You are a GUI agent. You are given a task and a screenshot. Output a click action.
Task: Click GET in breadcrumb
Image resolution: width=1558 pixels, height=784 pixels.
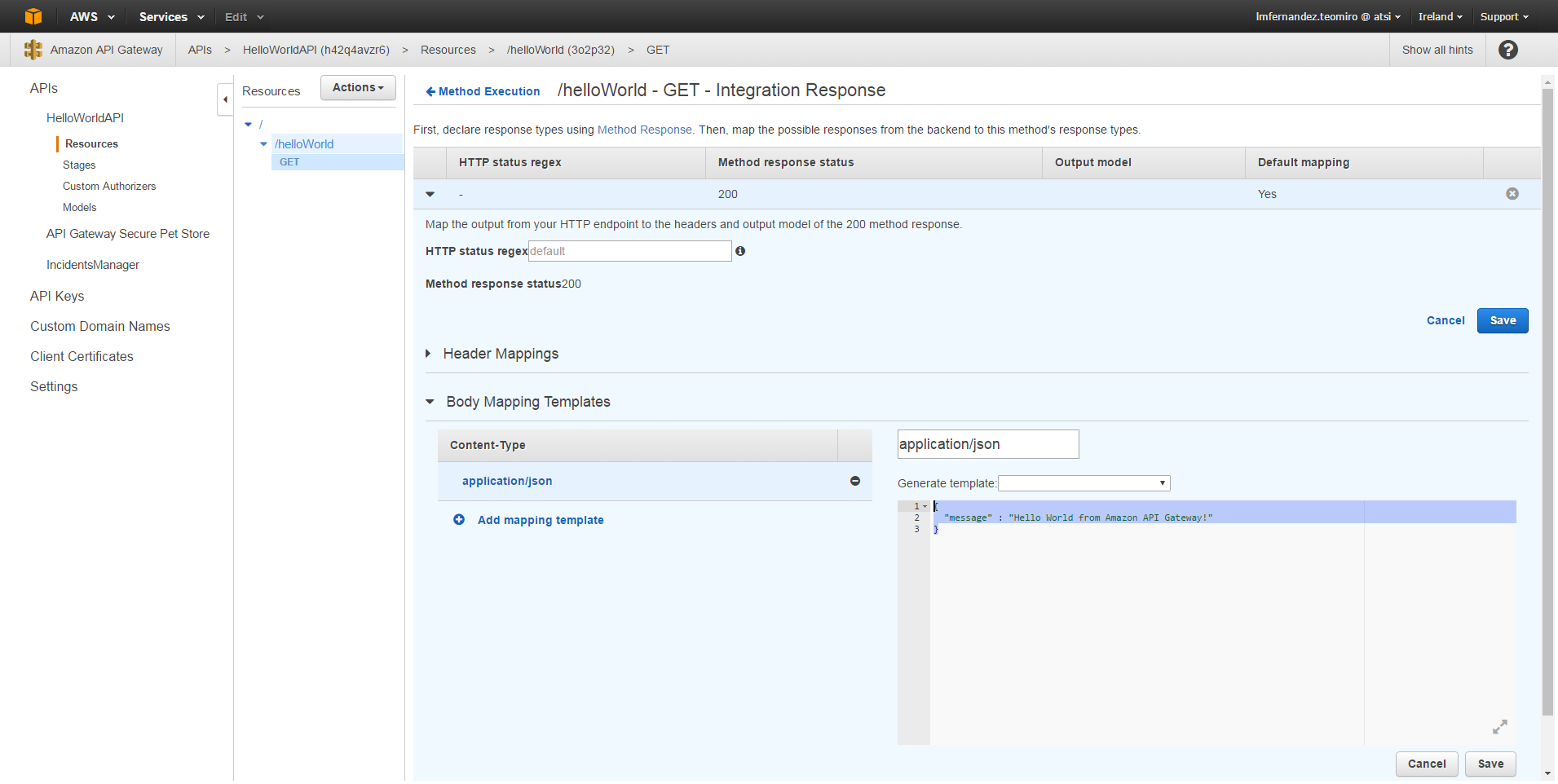(x=658, y=50)
